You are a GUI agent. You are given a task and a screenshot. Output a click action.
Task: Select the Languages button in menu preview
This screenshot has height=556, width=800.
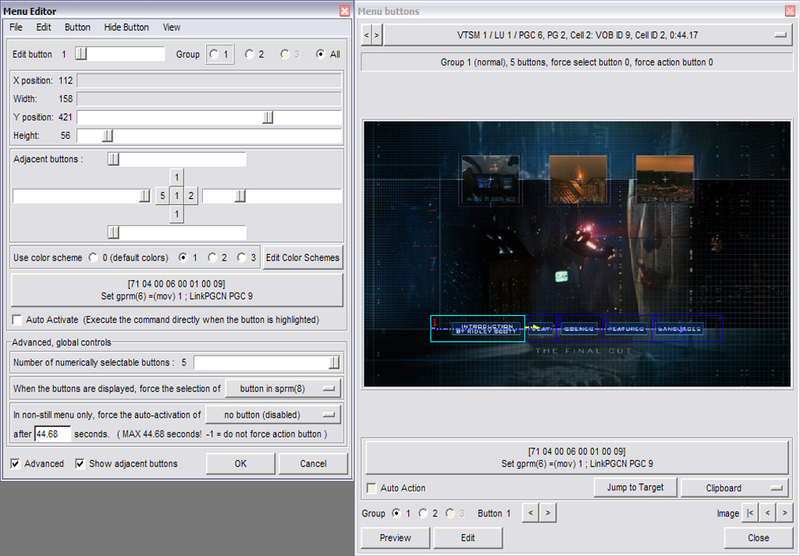tap(688, 329)
